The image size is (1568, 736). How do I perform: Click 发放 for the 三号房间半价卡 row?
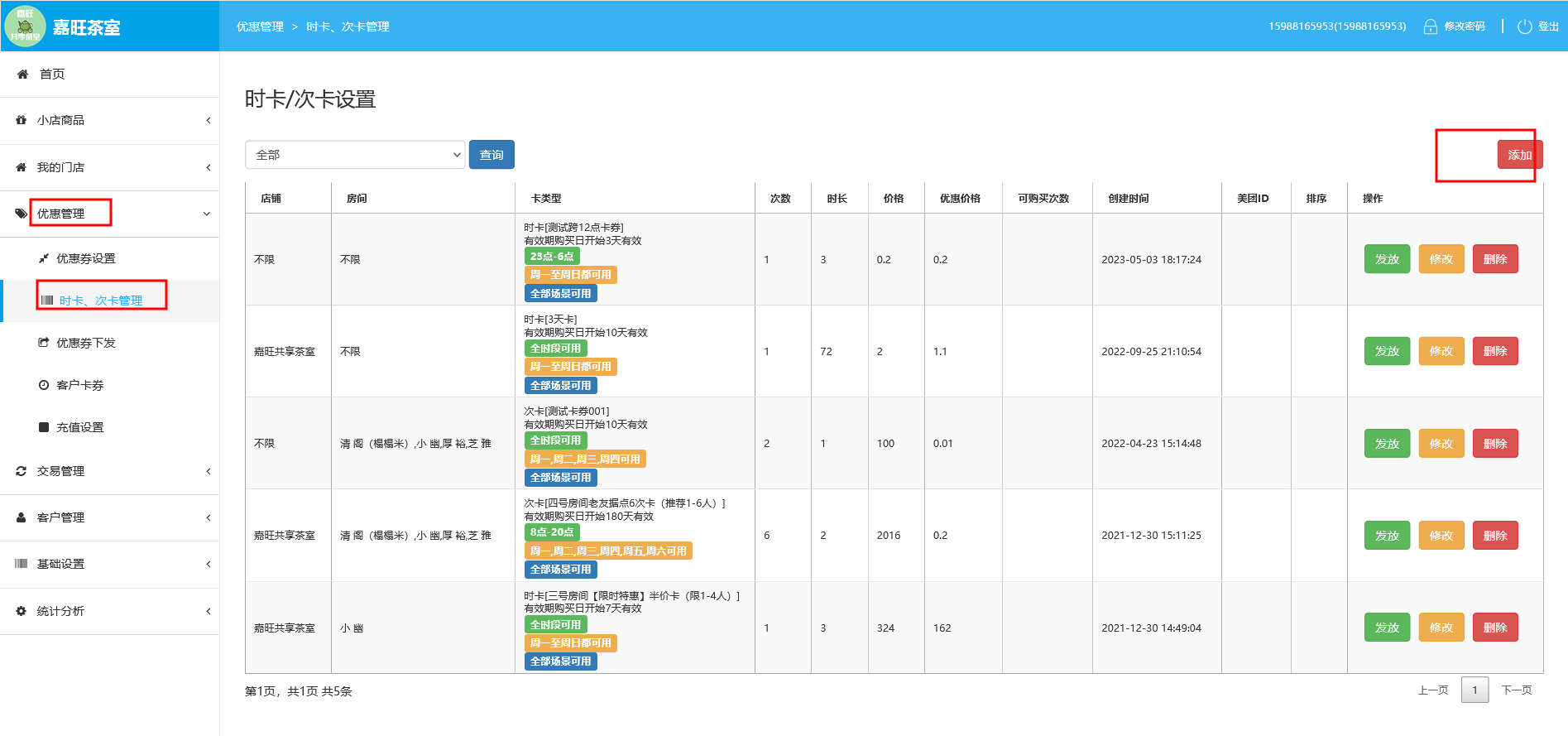[x=1387, y=628]
